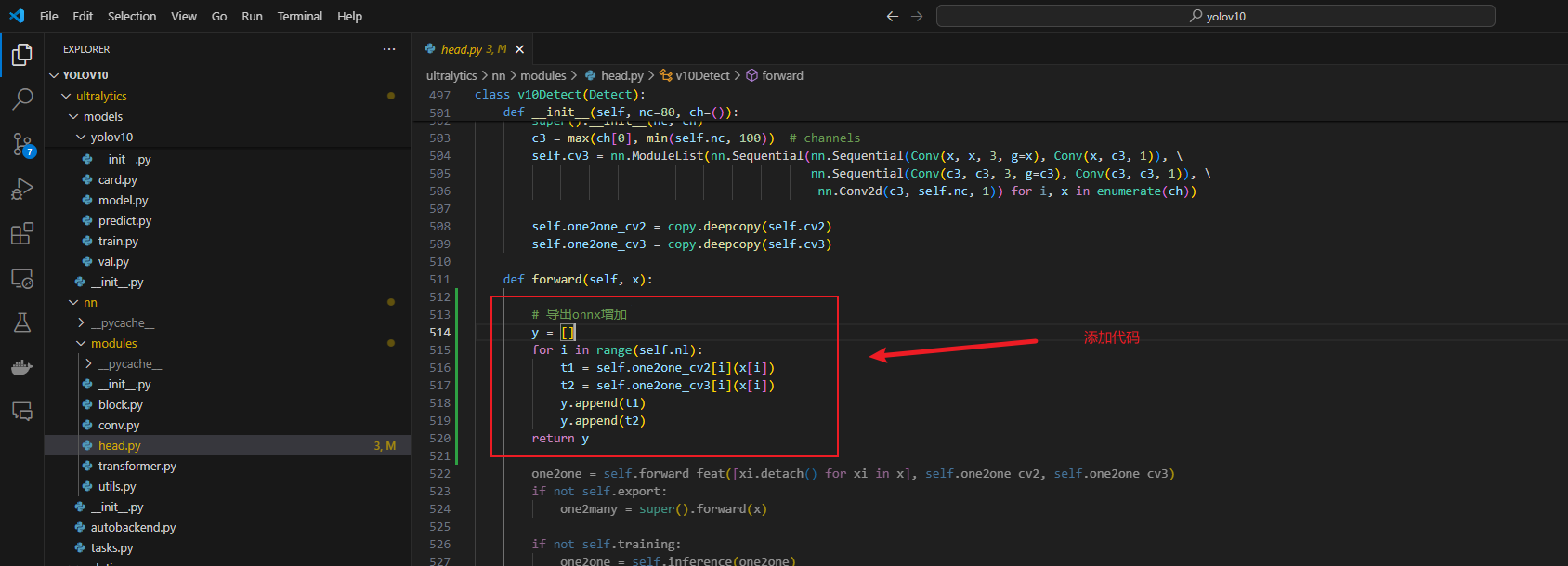This screenshot has height=566, width=1568.
Task: Expand the __pycache__ folder under modules
Action: (x=228, y=363)
